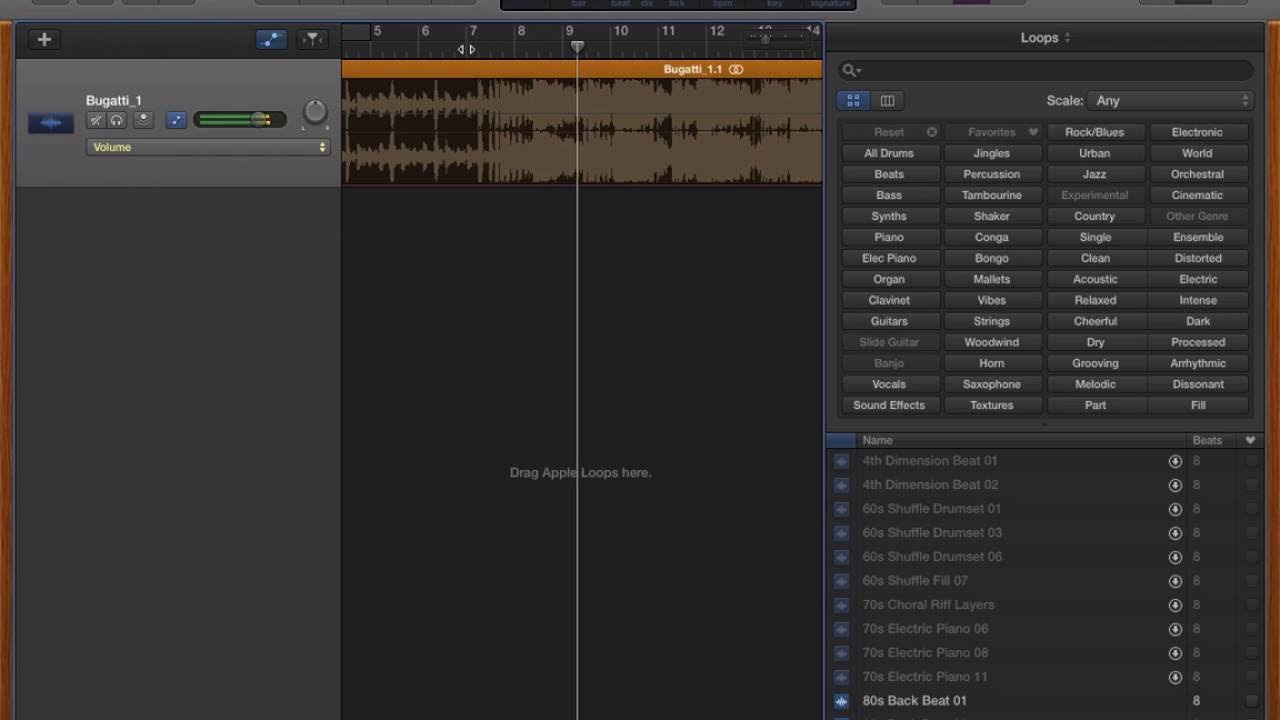Mute the Bugatti_1 track
The image size is (1280, 720).
click(96, 120)
